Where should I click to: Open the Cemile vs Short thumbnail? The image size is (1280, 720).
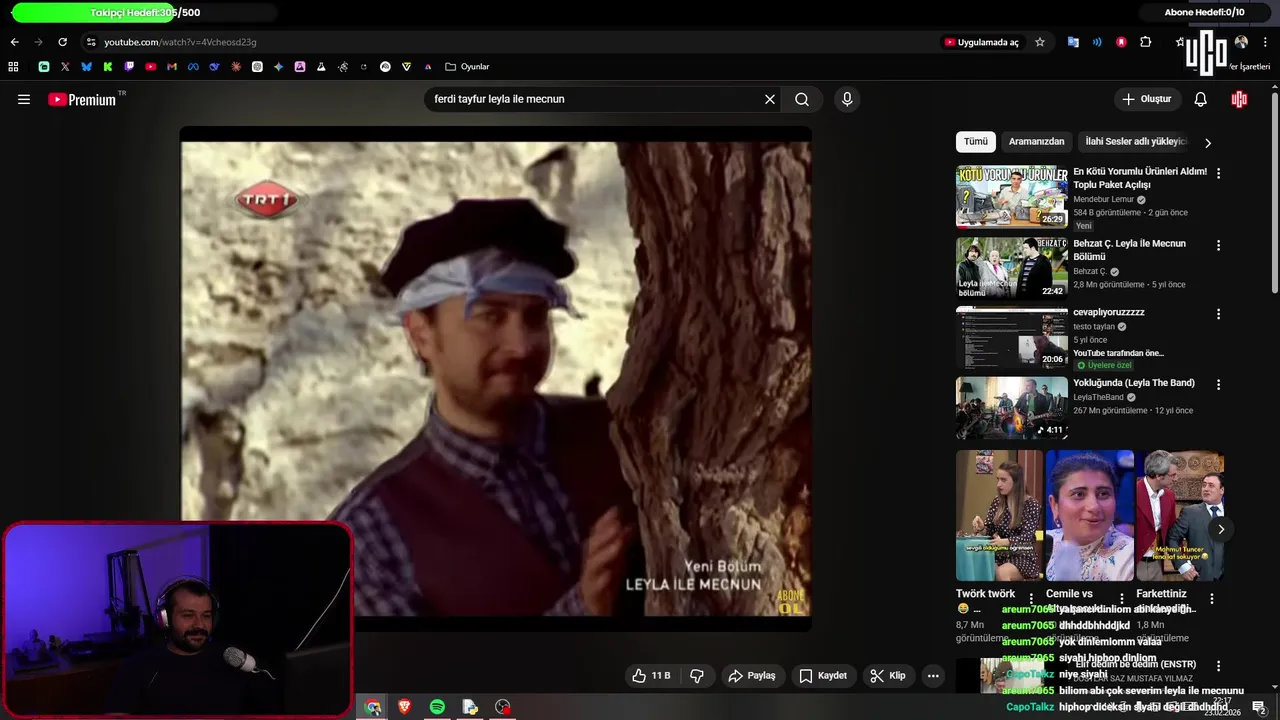[x=1090, y=515]
